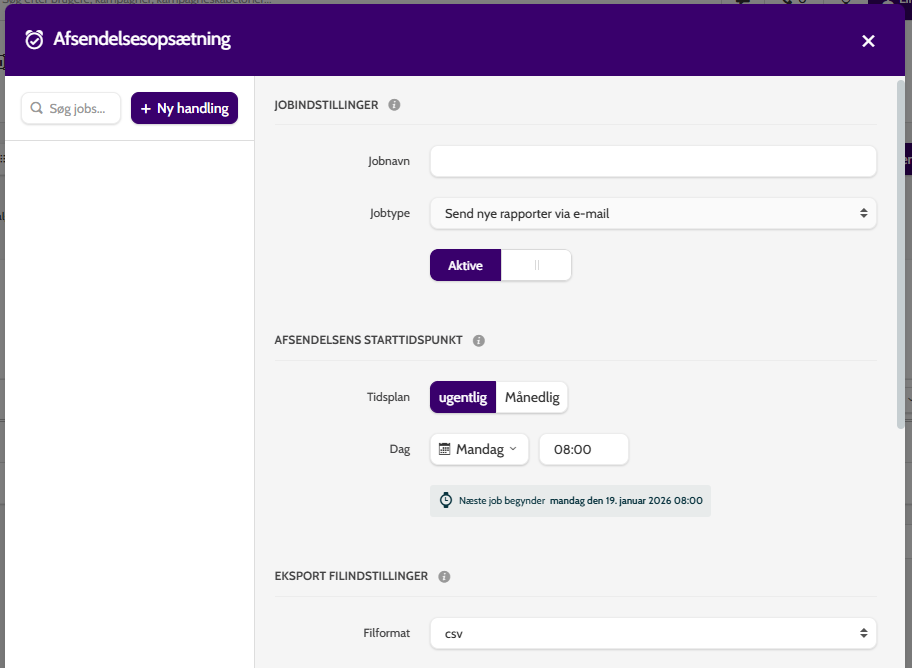Image resolution: width=912 pixels, height=668 pixels.
Task: Click the Søg jobs search field
Action: click(x=71, y=108)
